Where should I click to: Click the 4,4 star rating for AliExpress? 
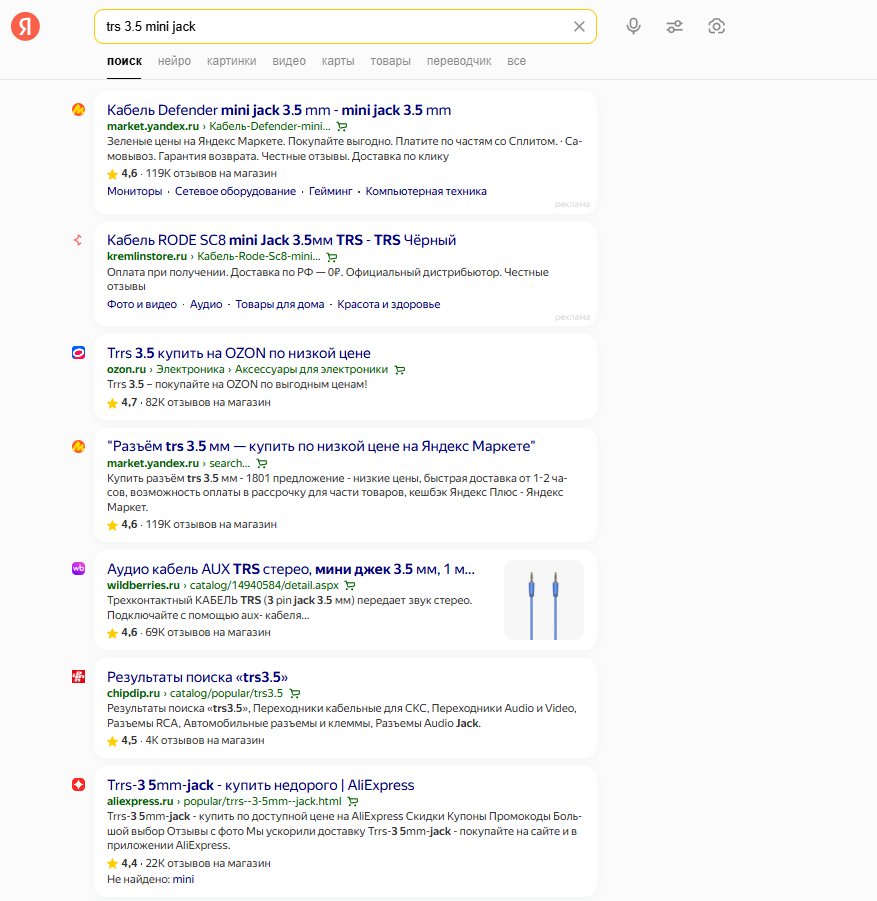pos(122,863)
